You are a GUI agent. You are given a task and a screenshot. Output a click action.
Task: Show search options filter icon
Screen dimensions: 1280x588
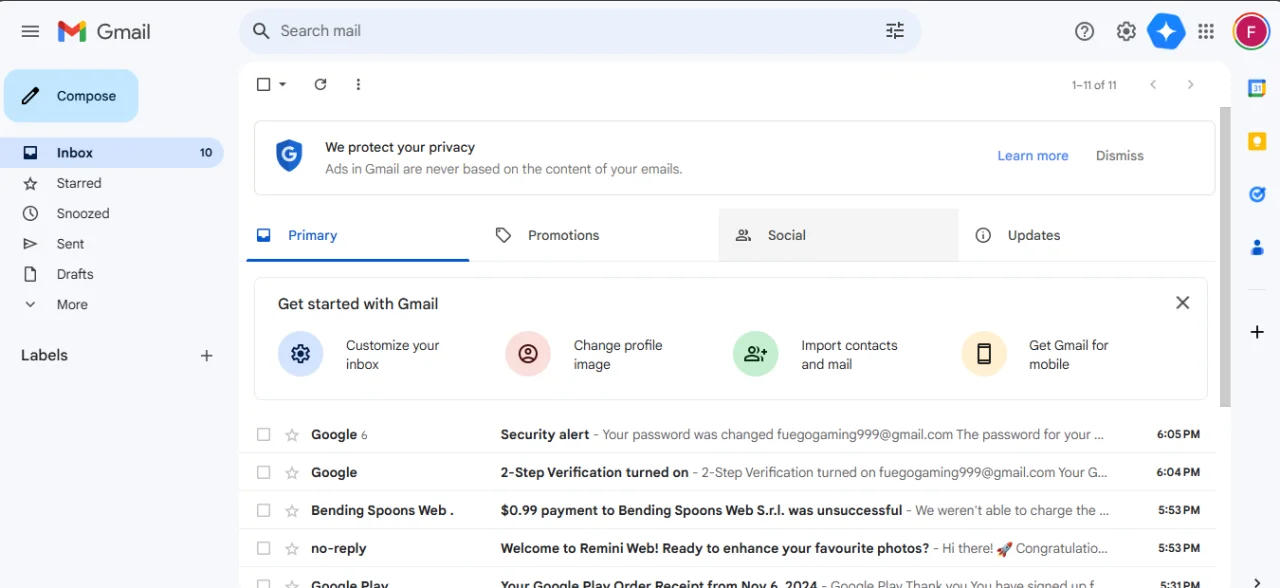(895, 31)
